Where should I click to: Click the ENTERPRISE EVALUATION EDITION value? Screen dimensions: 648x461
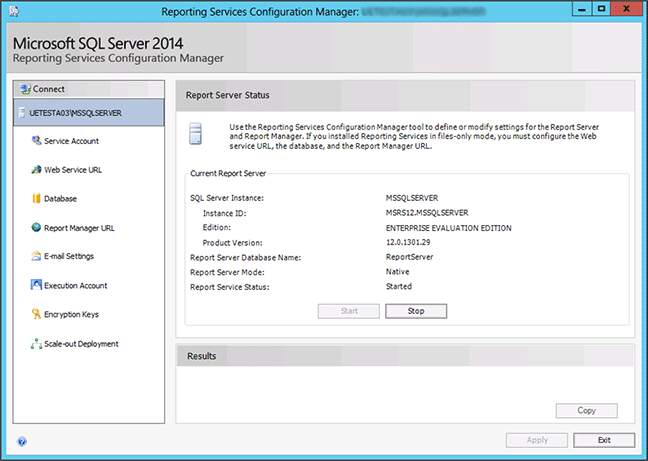pyautogui.click(x=449, y=228)
